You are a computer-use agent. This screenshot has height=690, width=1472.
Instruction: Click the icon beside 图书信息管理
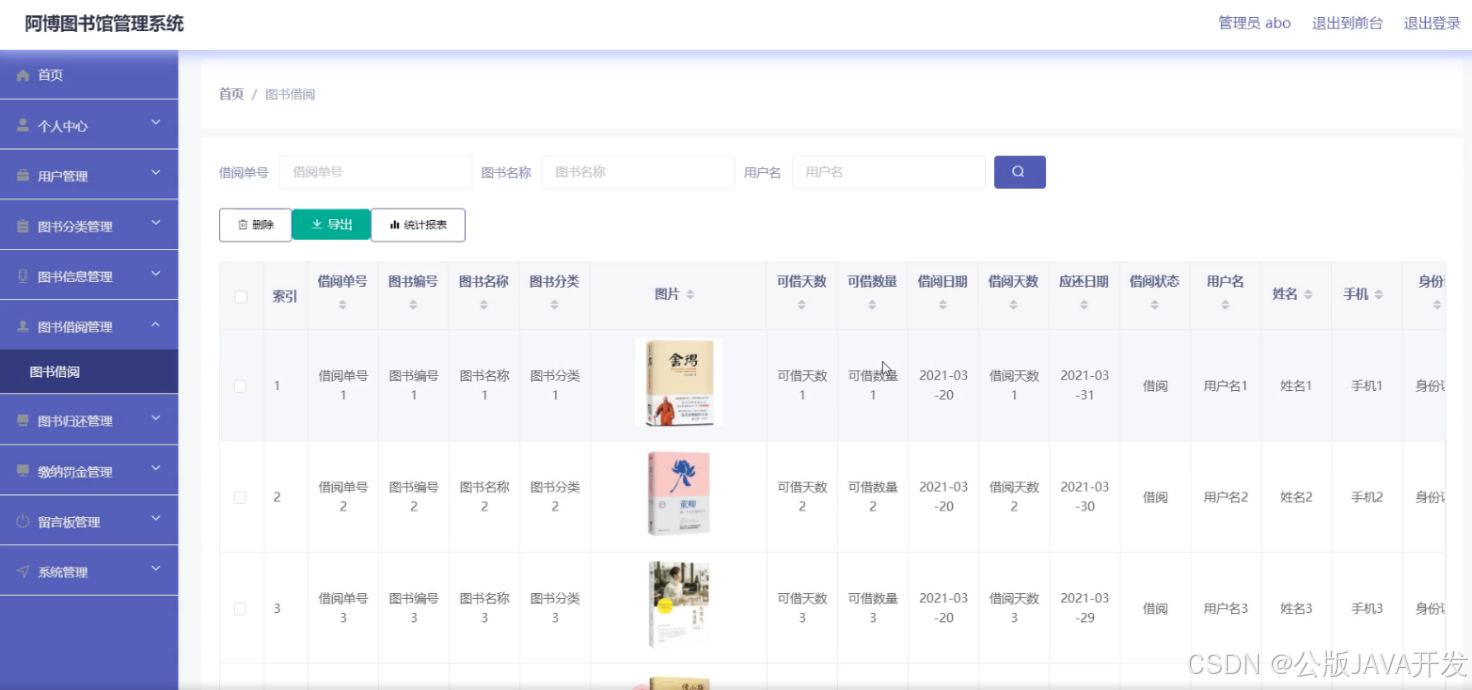[x=23, y=277]
